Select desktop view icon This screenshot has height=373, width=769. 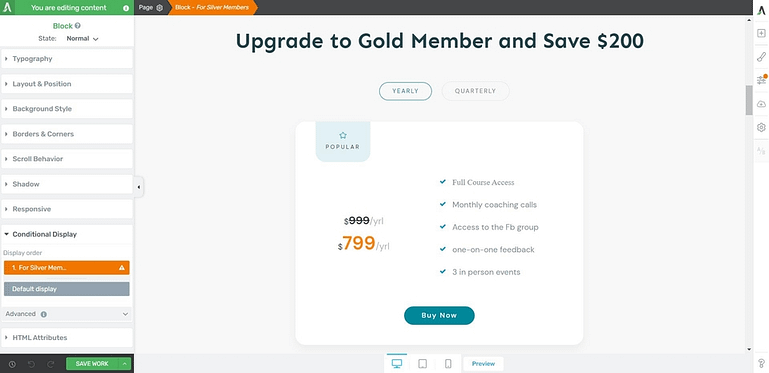click(397, 364)
